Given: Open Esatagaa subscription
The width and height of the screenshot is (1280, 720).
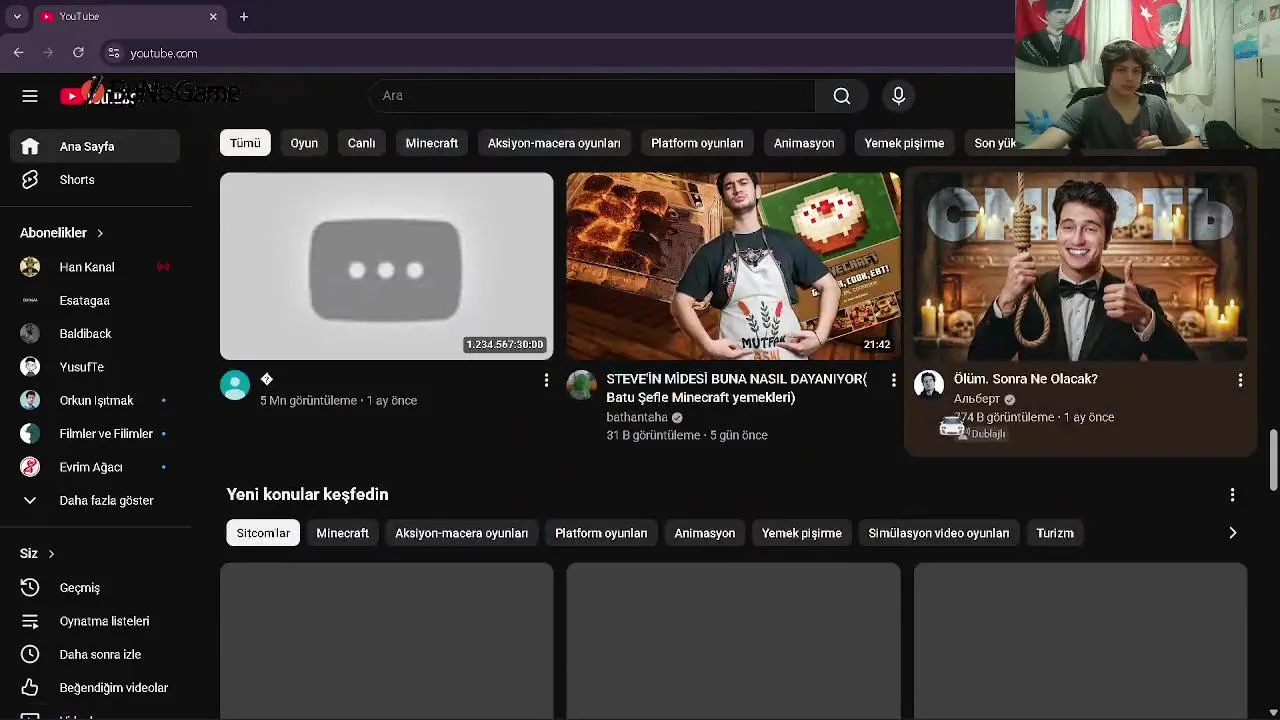Looking at the screenshot, I should point(95,300).
